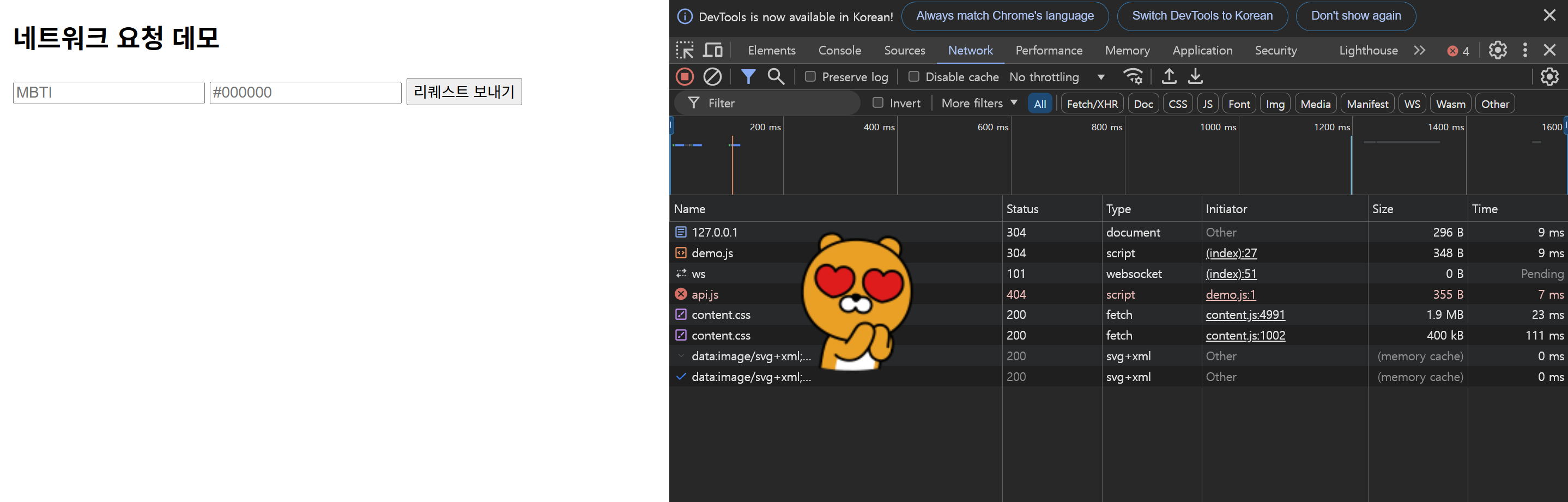Screen dimensions: 1568x502
Task: Show more DevTools tabs chevron
Action: coord(1419,50)
